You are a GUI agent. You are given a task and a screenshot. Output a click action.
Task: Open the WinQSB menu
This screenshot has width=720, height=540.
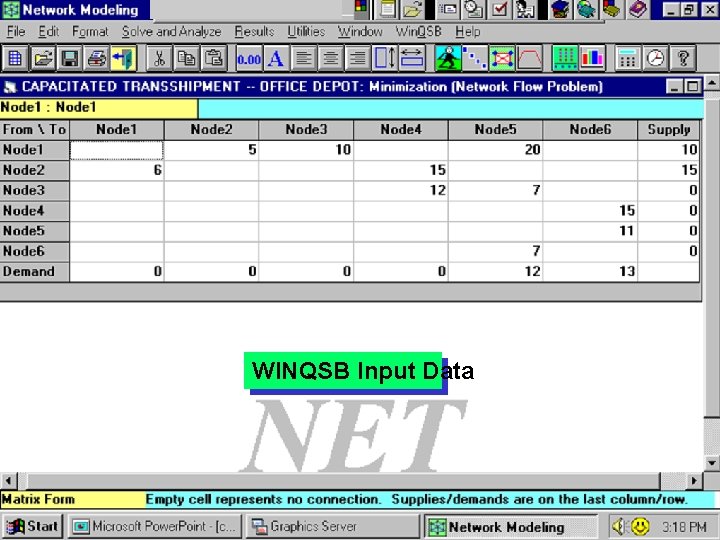418,32
